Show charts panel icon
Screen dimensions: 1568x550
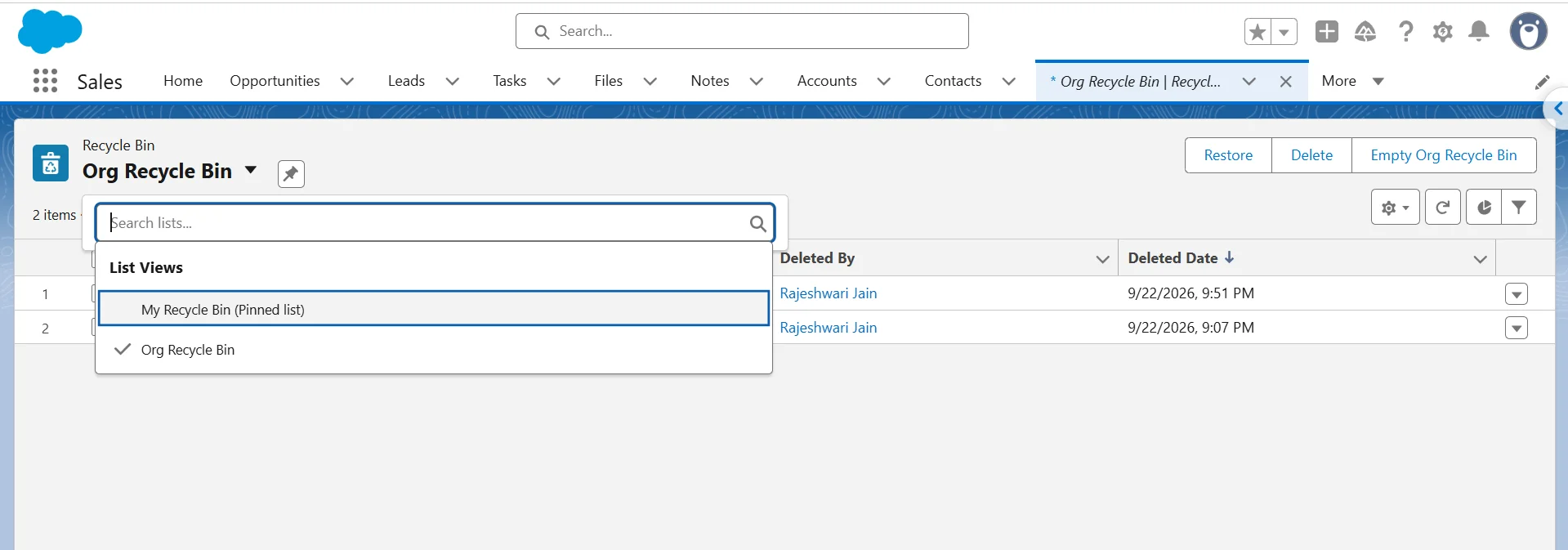(x=1484, y=208)
